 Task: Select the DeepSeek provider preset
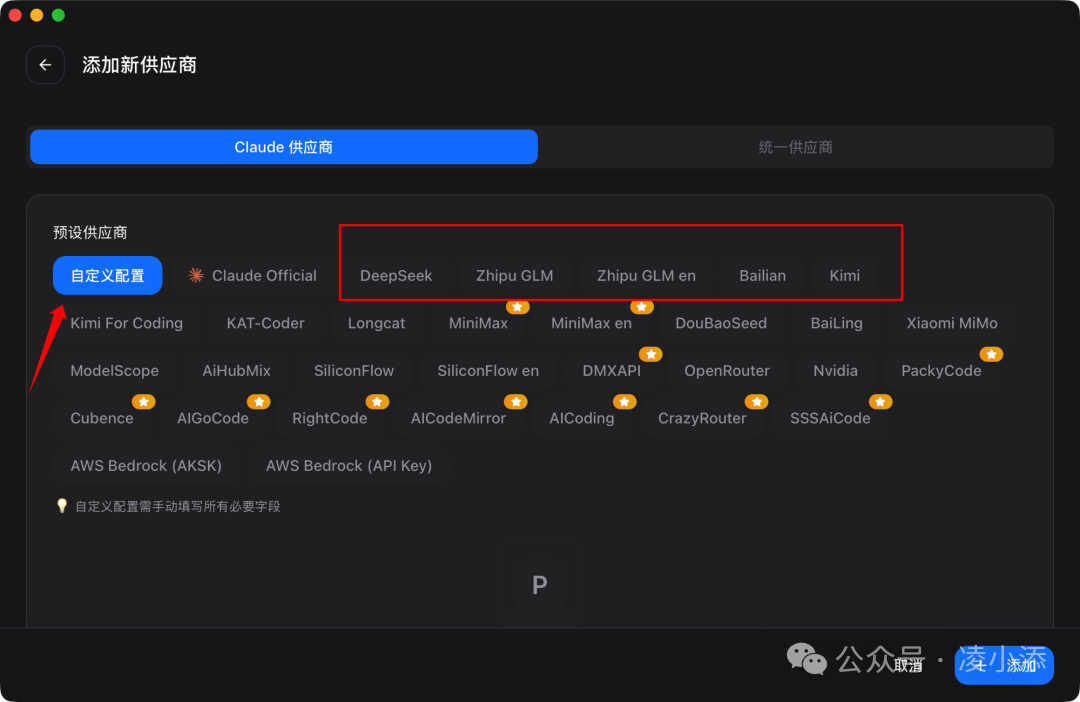pyautogui.click(x=396, y=275)
